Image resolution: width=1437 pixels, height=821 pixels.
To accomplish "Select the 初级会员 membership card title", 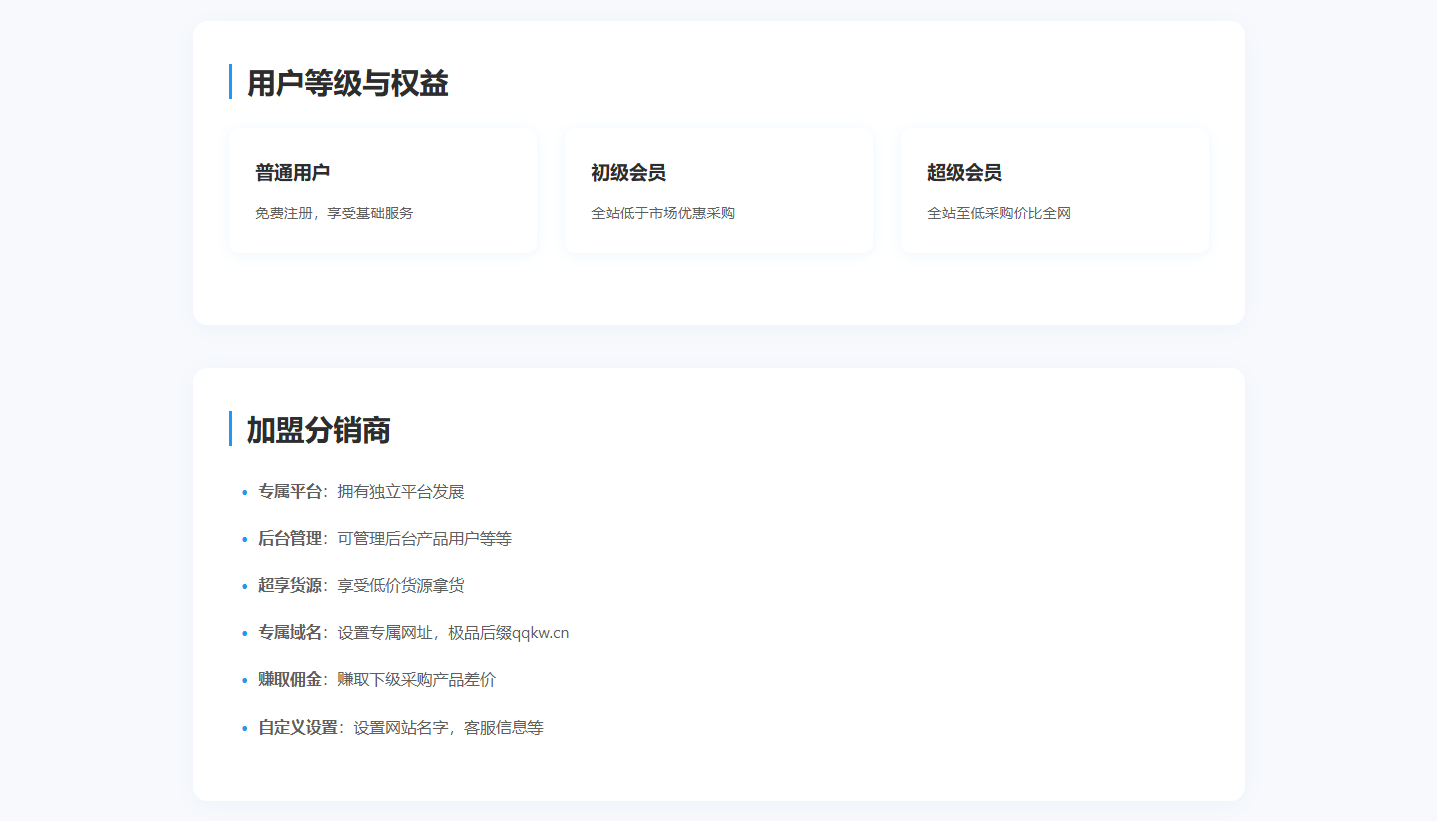I will 628,173.
